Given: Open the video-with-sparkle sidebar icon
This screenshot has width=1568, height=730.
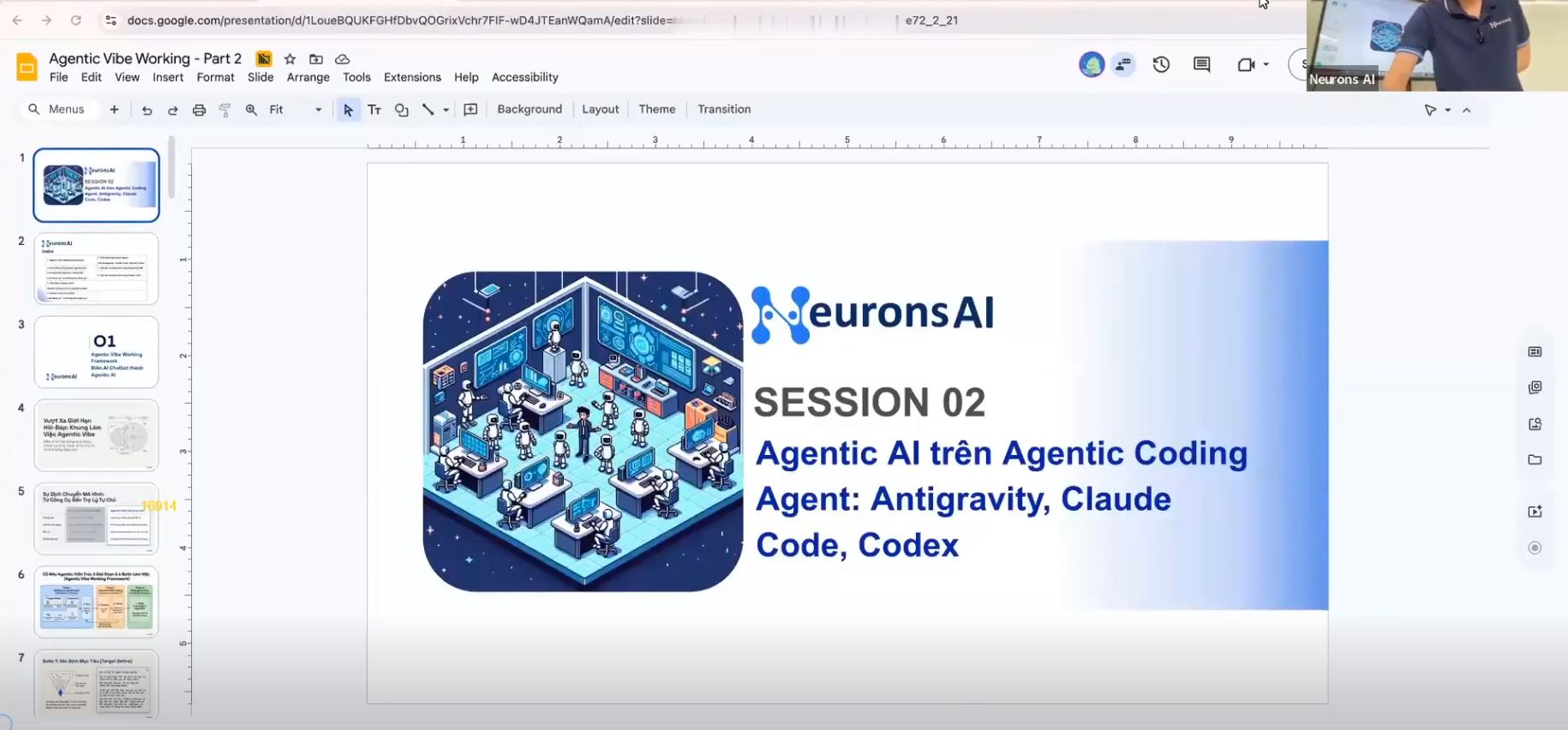Looking at the screenshot, I should (x=1535, y=512).
